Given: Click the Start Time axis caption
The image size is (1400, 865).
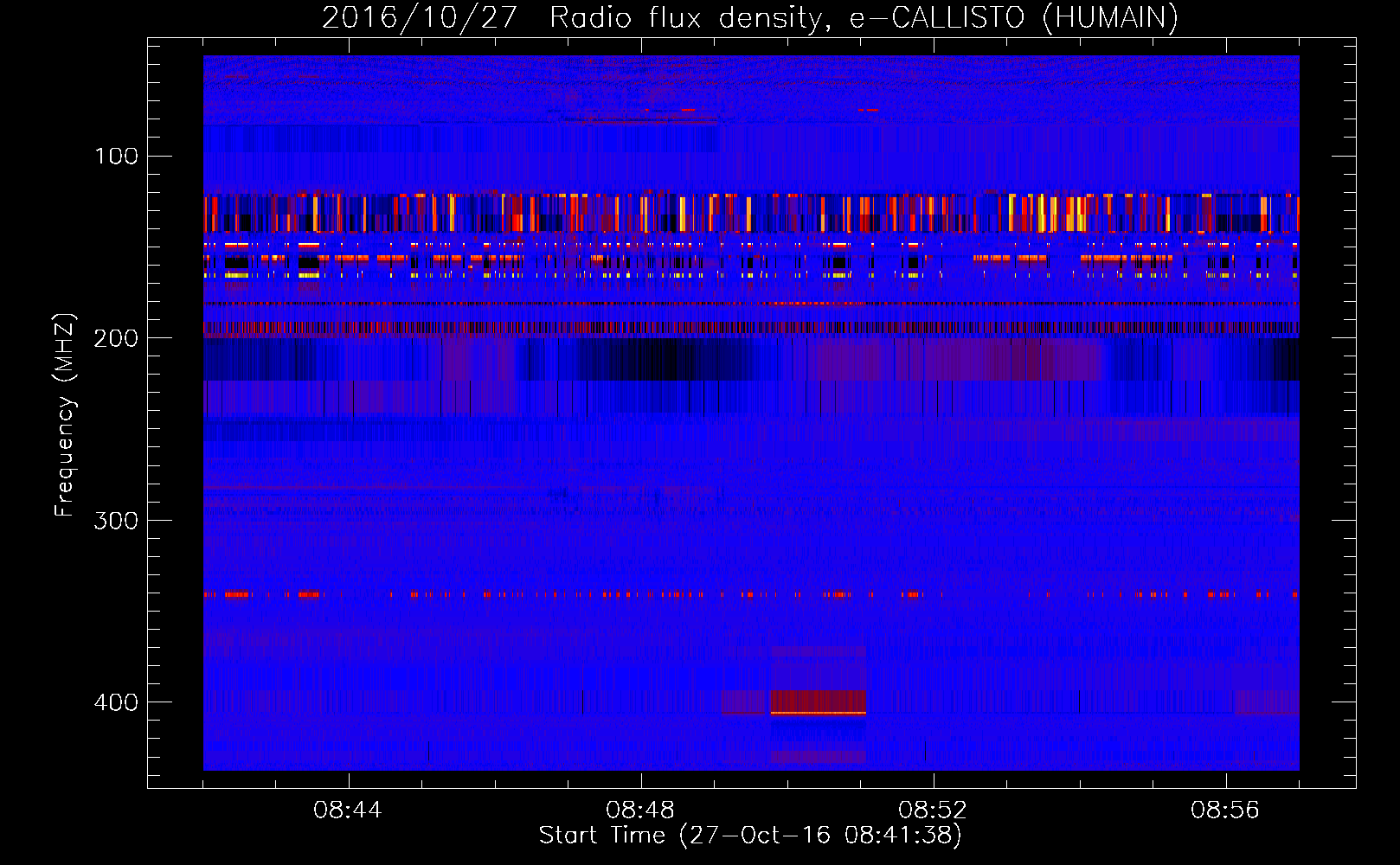Looking at the screenshot, I should coord(750,836).
